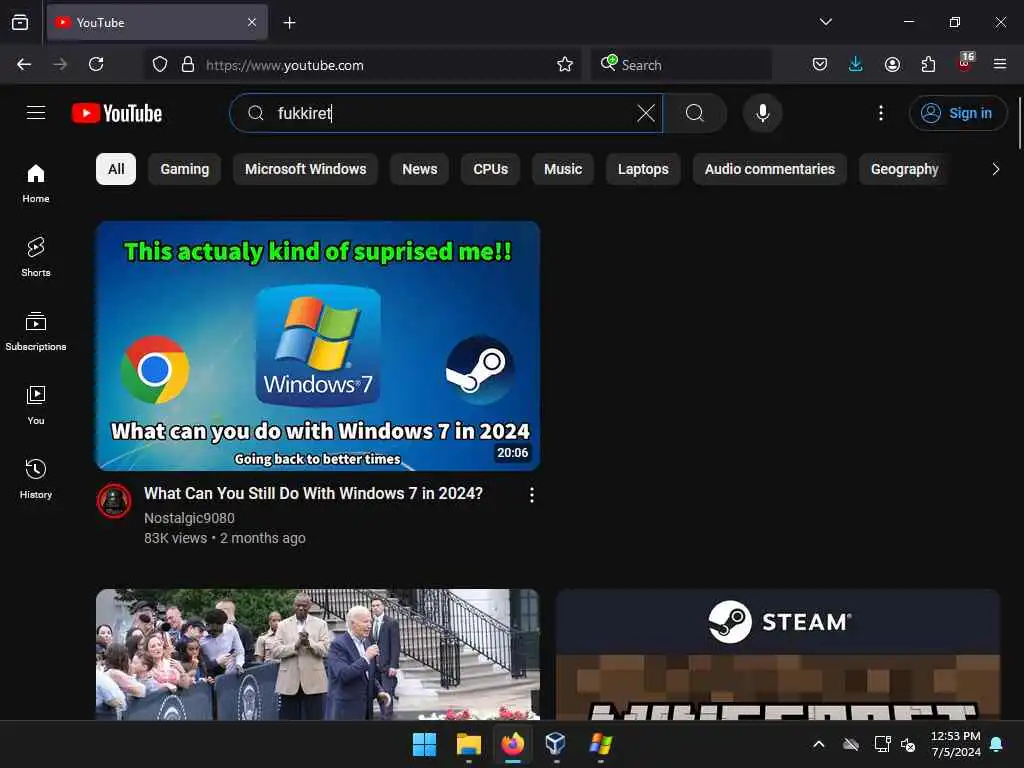Open Firefox View recent browsing icon
Image resolution: width=1024 pixels, height=768 pixels.
pos(20,22)
